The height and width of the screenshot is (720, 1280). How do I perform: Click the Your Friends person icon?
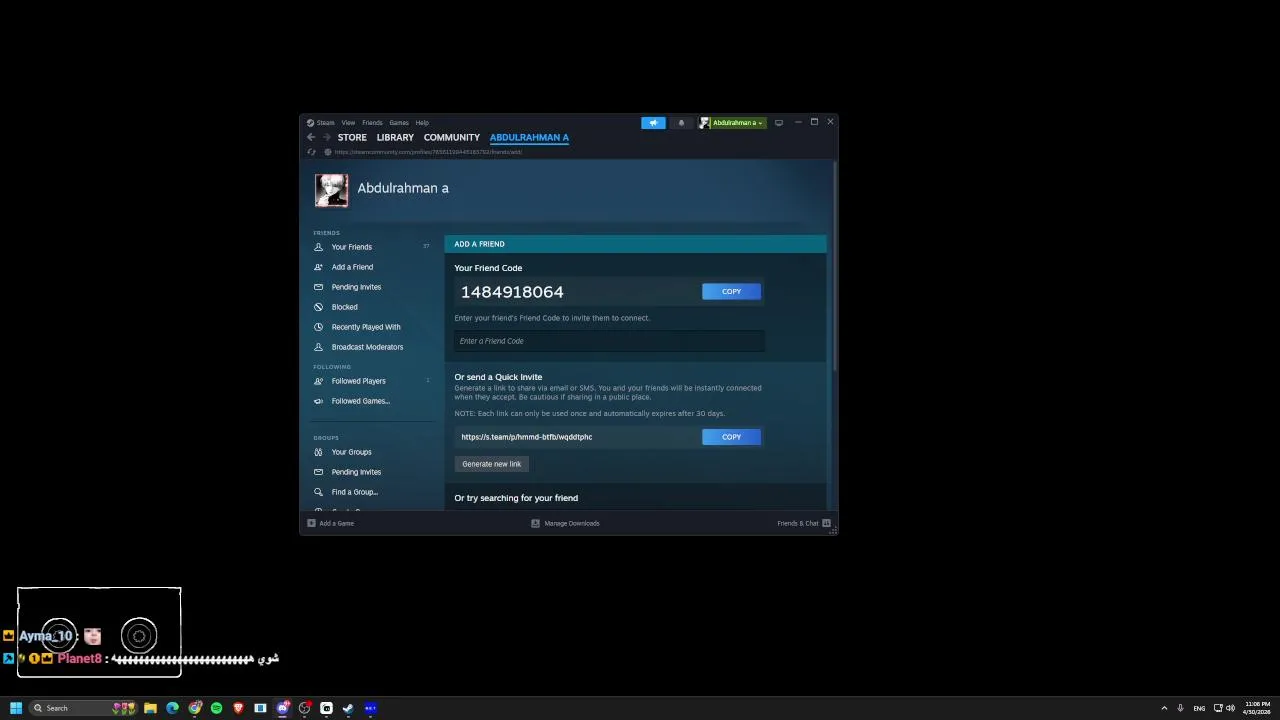[319, 247]
